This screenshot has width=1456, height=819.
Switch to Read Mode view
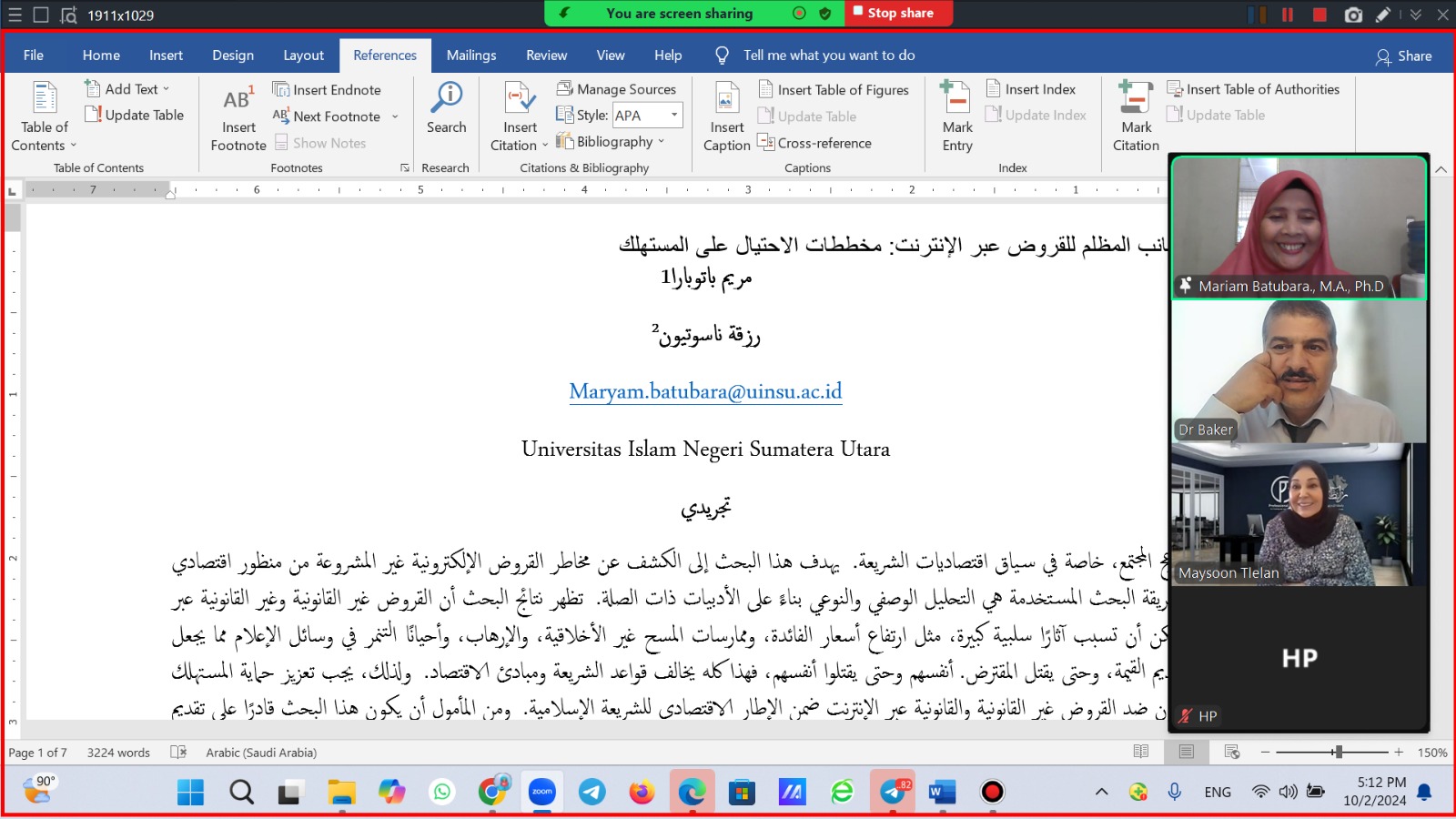1141,752
